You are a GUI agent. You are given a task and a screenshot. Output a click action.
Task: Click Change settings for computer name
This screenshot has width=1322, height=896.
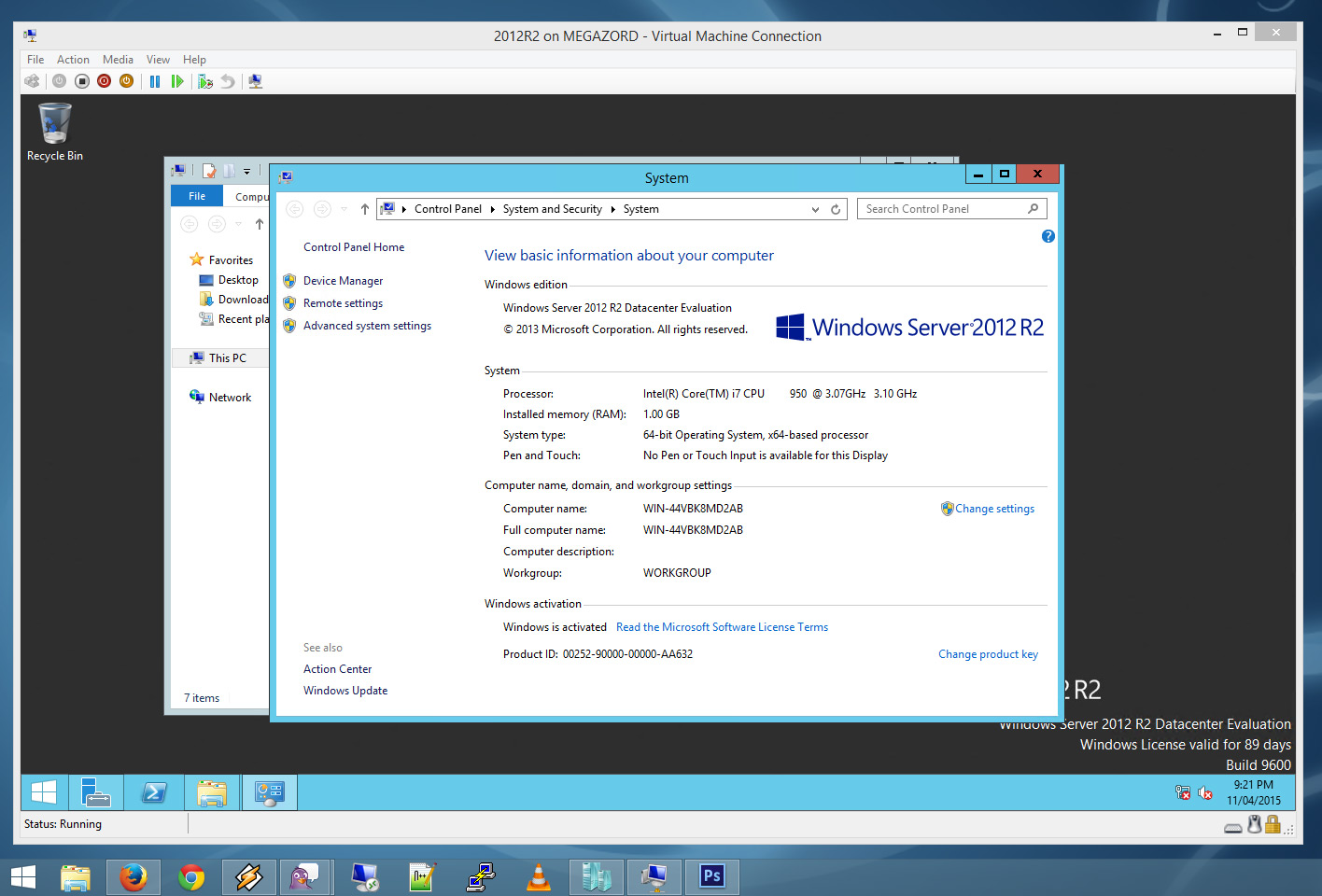pyautogui.click(x=994, y=509)
